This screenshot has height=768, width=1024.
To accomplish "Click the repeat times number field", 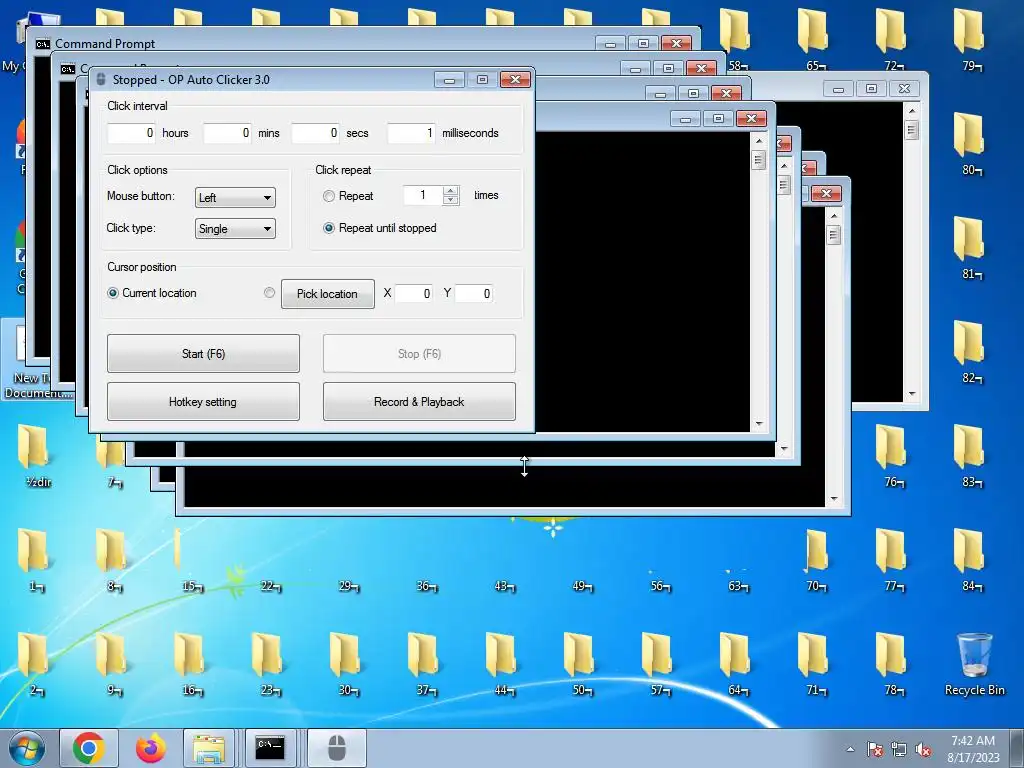I will (423, 195).
